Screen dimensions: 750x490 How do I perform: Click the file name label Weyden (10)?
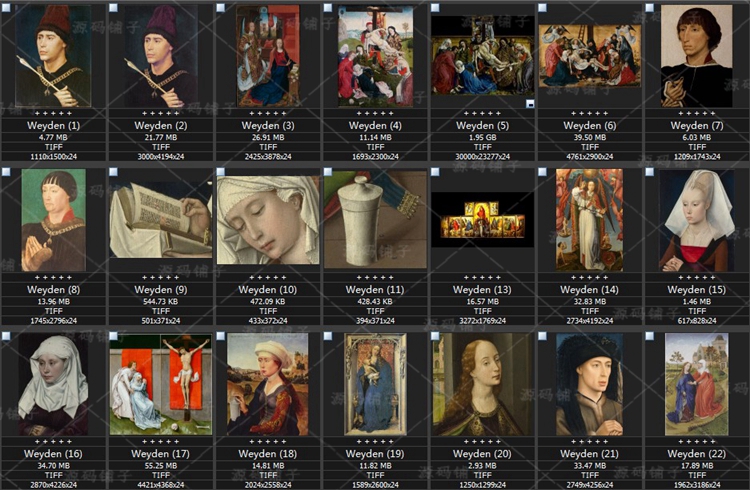click(x=268, y=290)
